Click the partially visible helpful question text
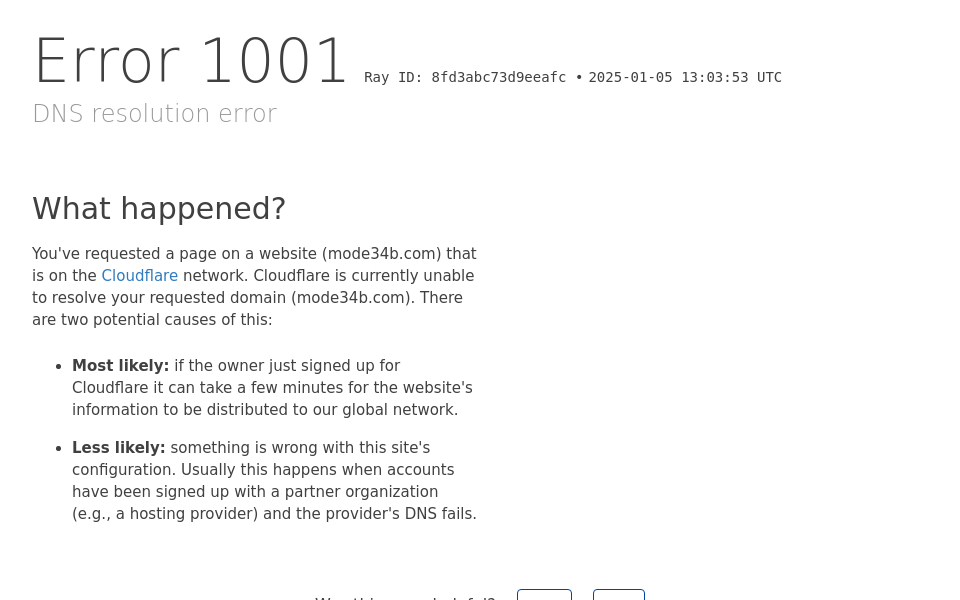 (405, 597)
